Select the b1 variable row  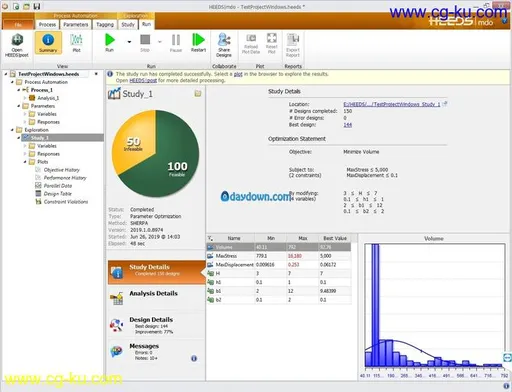[x=279, y=291]
